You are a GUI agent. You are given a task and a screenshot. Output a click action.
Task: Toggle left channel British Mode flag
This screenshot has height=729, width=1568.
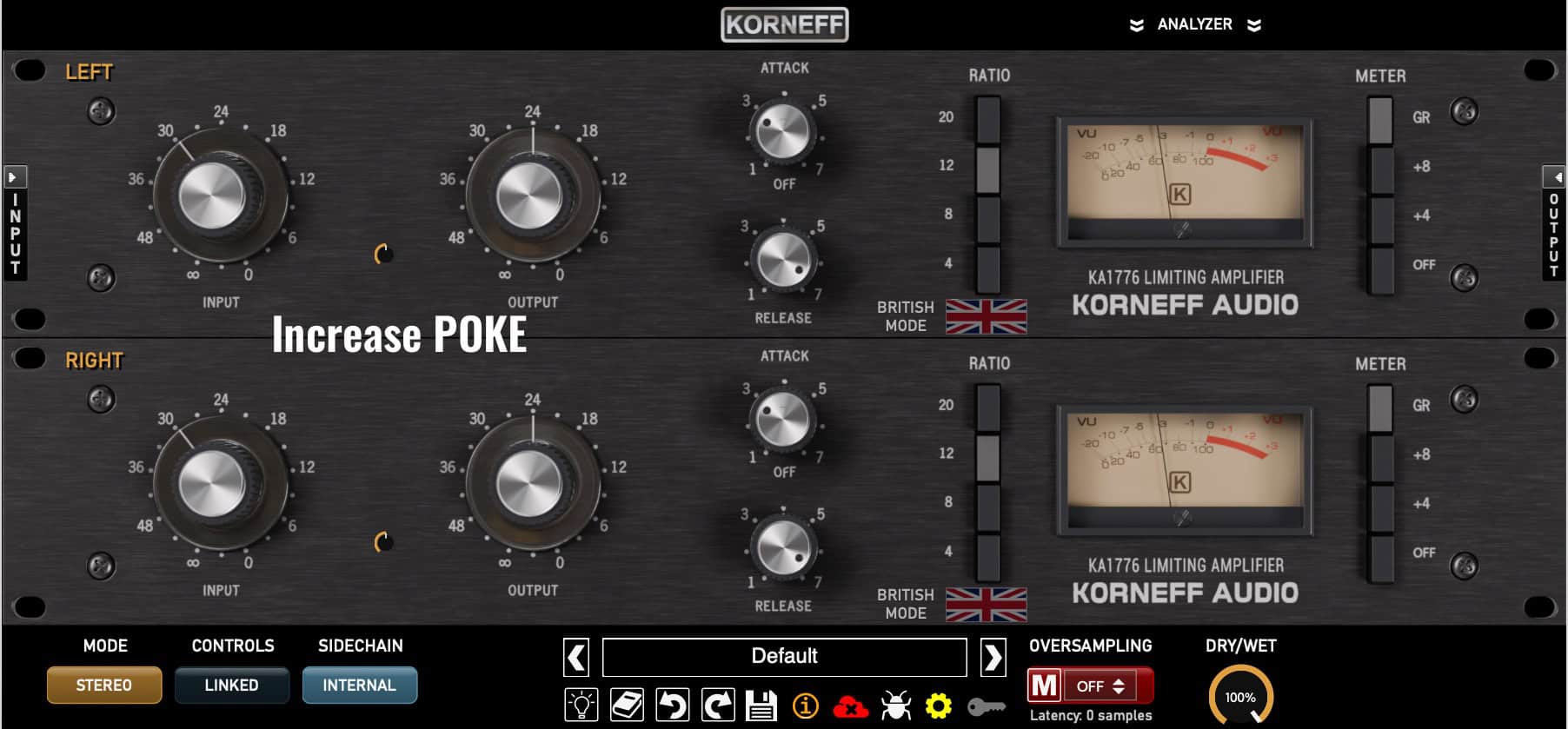(987, 316)
